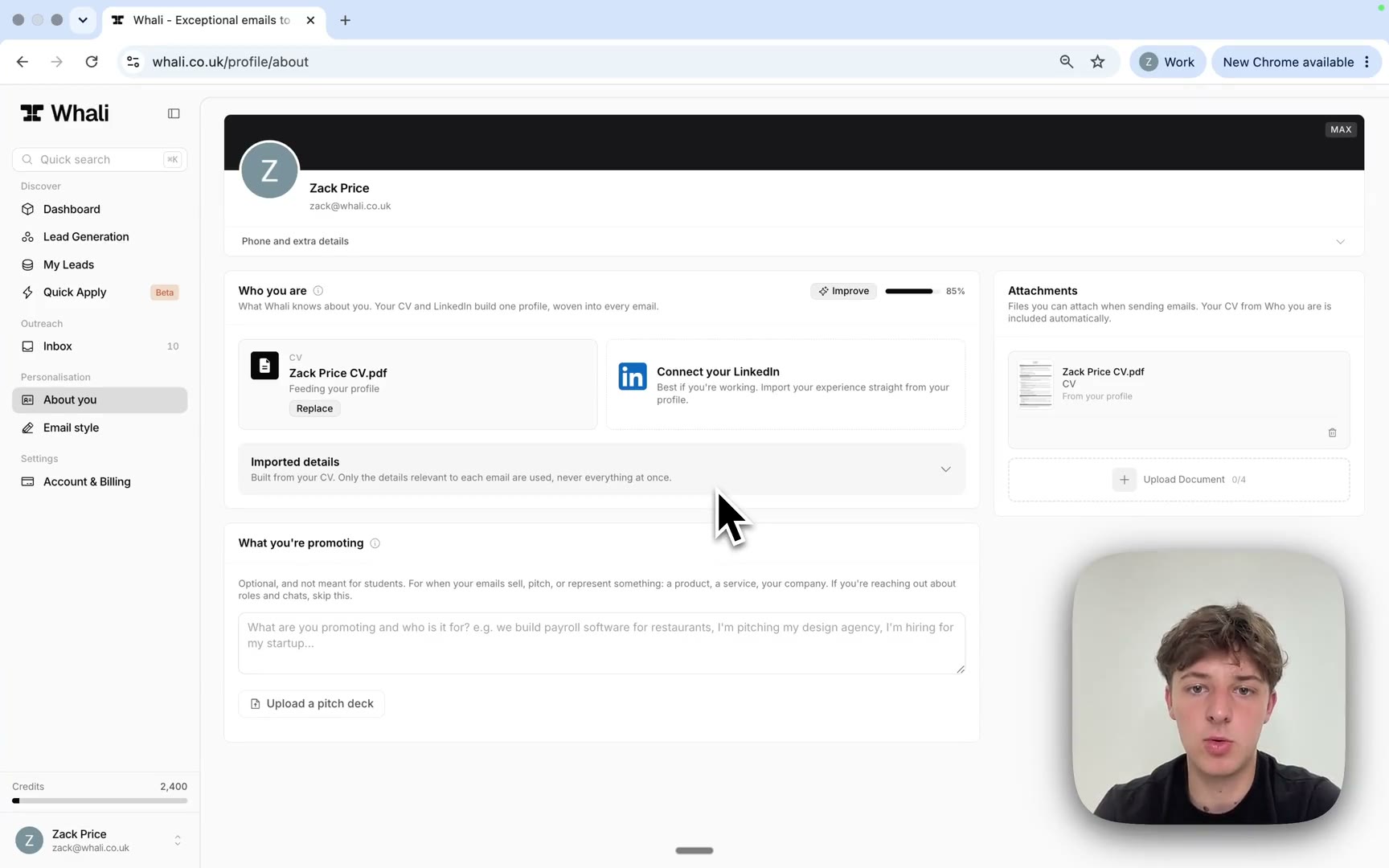Focus the Quick search field
The height and width of the screenshot is (868, 1389).
pyautogui.click(x=100, y=159)
